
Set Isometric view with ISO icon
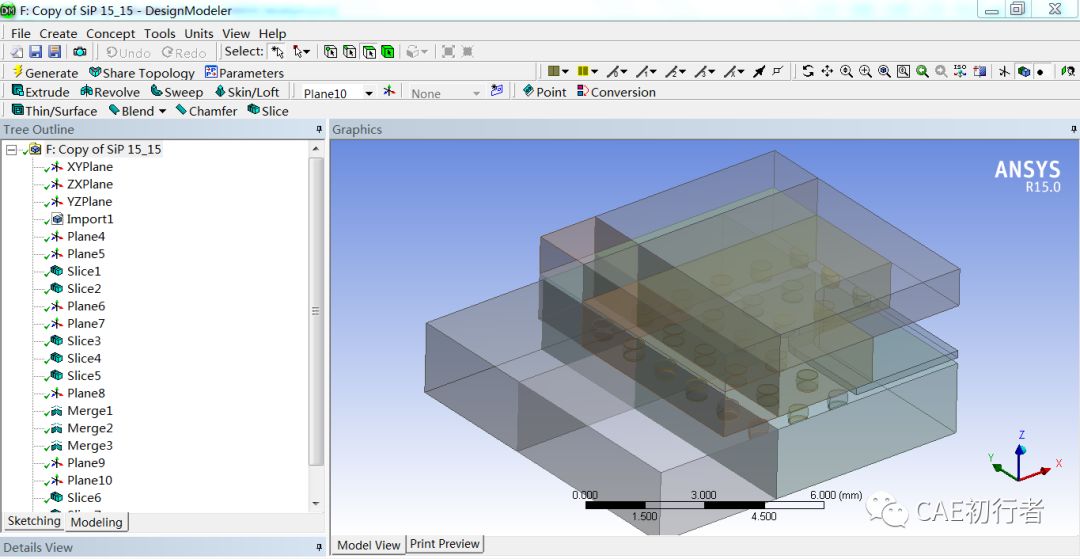(x=961, y=71)
